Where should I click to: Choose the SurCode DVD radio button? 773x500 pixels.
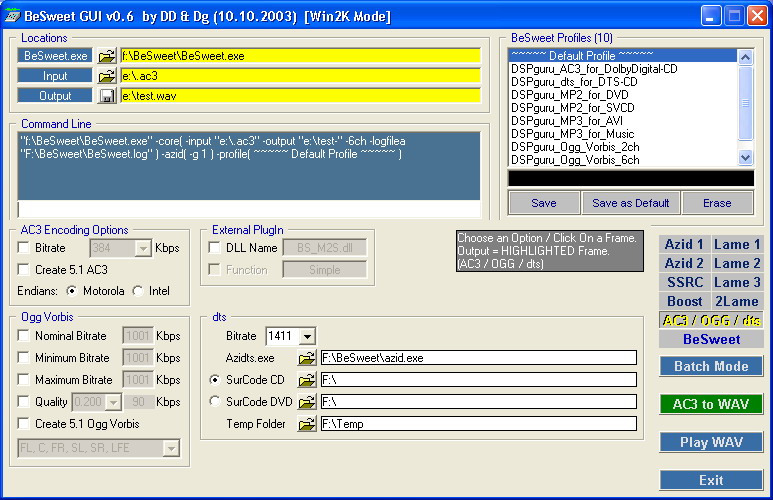pos(214,401)
